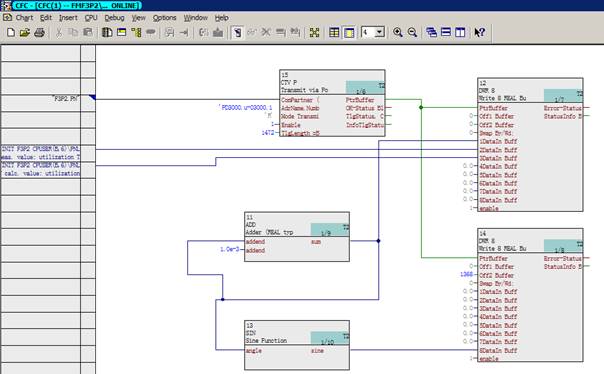Toggle the sheet view button
Image resolution: width=604 pixels, height=374 pixels.
[349, 32]
